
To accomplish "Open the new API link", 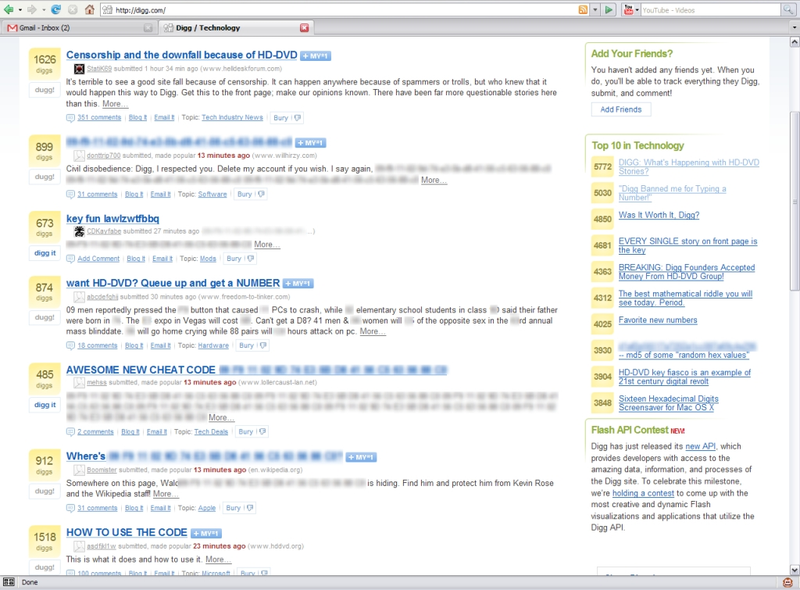I will tap(701, 446).
